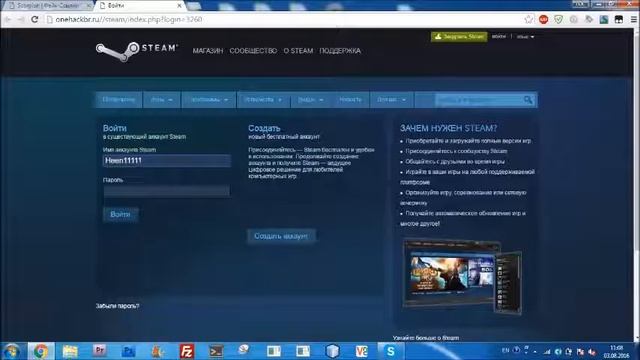Select the Популярное tab in the store bar

coord(119,100)
